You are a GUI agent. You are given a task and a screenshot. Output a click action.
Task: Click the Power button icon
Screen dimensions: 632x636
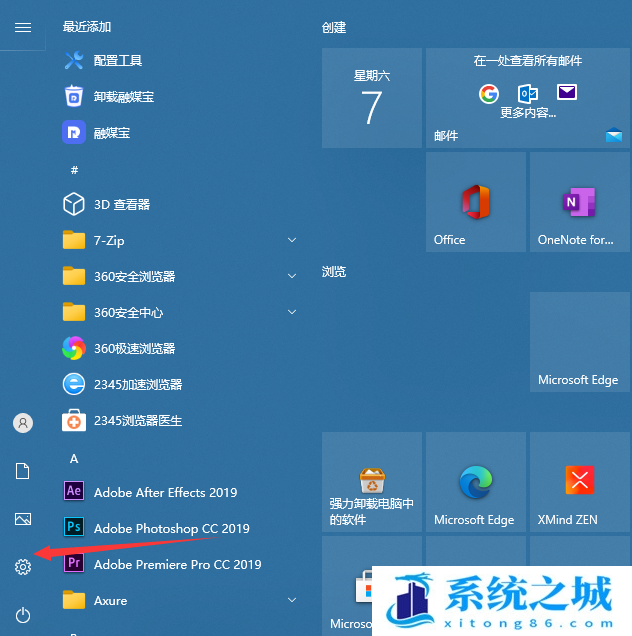point(23,615)
